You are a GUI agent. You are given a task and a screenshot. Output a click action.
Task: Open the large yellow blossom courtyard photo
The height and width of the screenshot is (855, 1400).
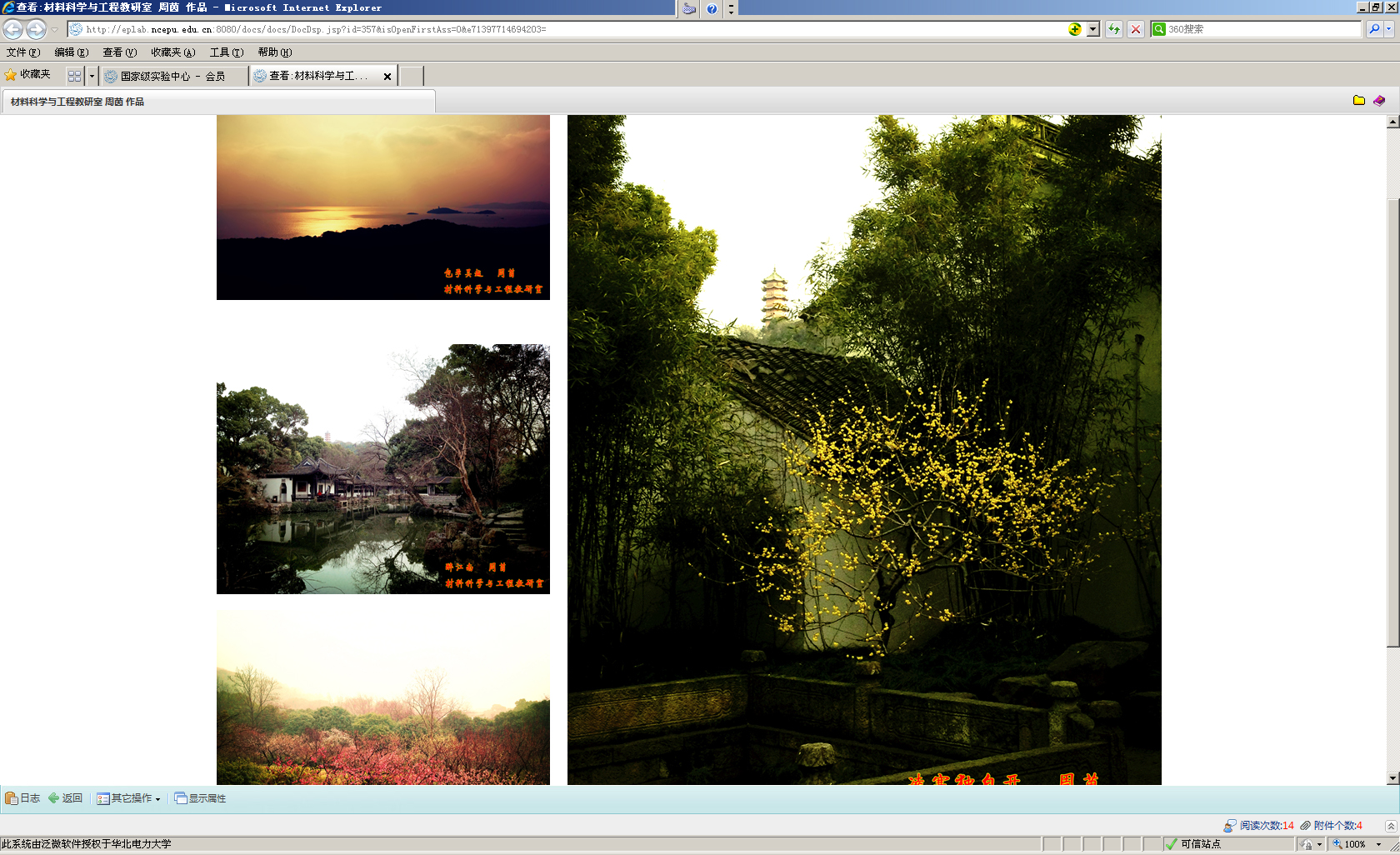point(864,450)
